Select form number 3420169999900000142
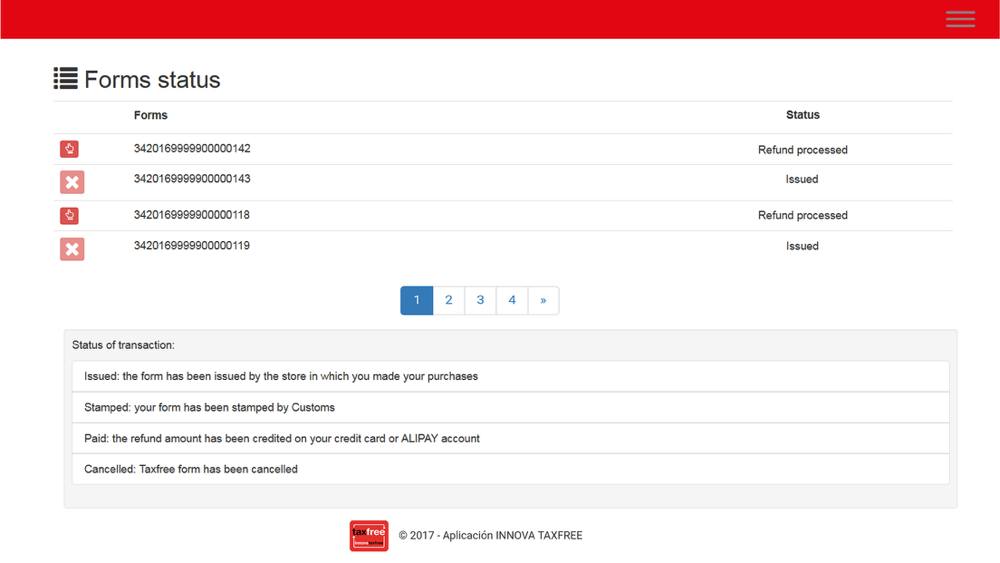Image resolution: width=1000 pixels, height=563 pixels. point(192,149)
